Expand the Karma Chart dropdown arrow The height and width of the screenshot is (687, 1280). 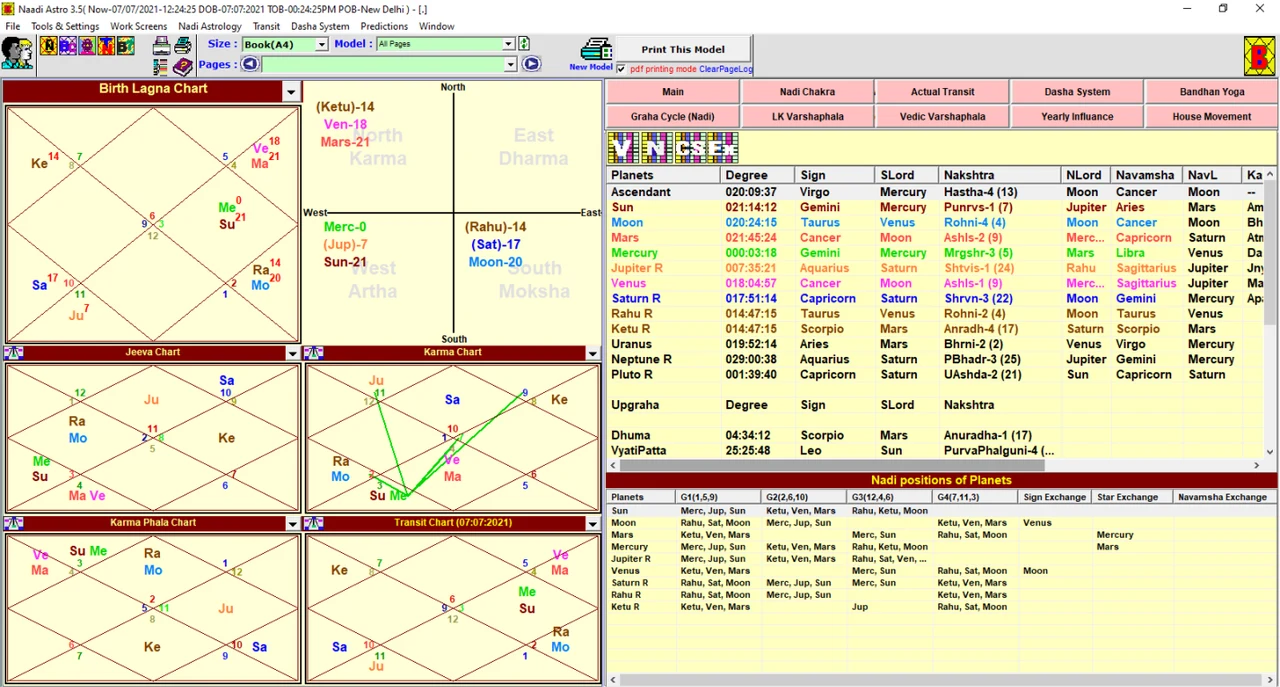592,353
